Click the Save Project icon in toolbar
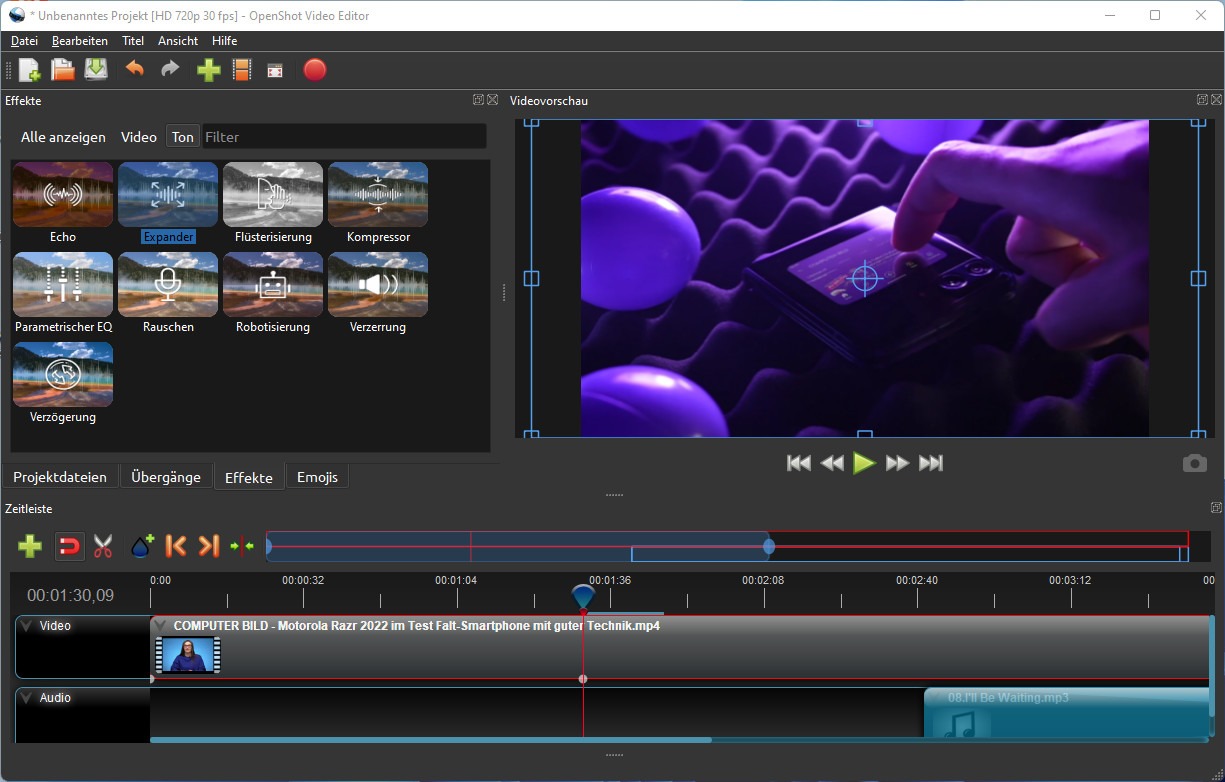Image resolution: width=1225 pixels, height=782 pixels. coord(96,70)
